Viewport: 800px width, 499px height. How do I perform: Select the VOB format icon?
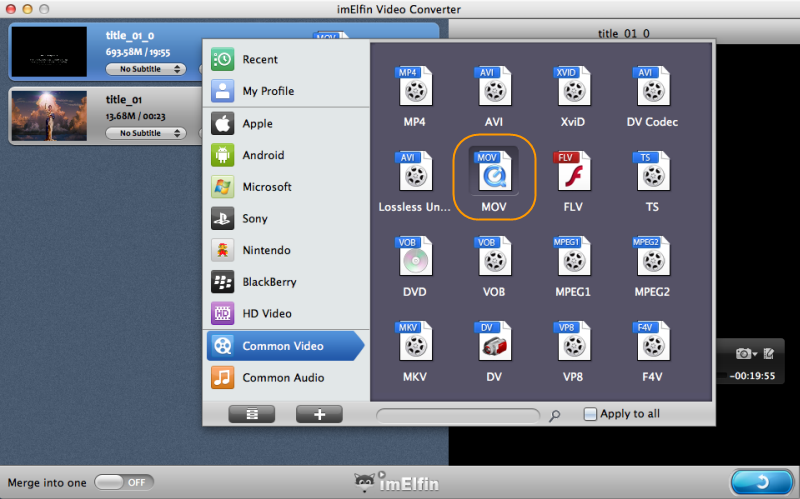494,257
